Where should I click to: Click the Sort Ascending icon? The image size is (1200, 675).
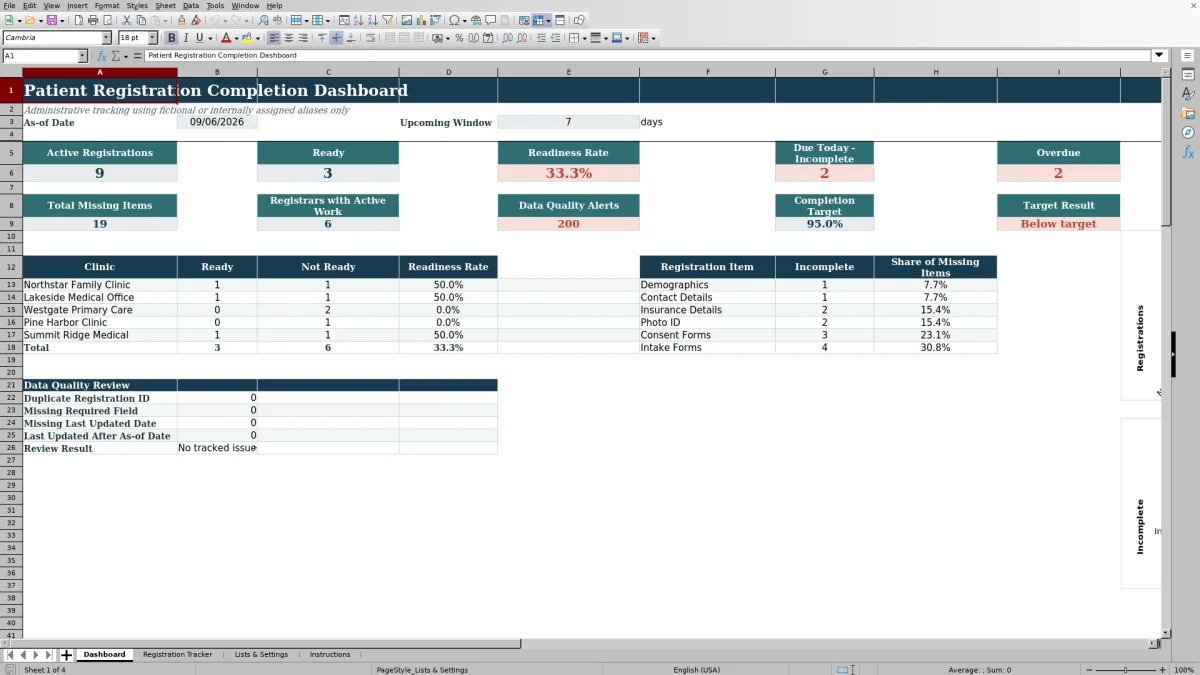tap(357, 20)
